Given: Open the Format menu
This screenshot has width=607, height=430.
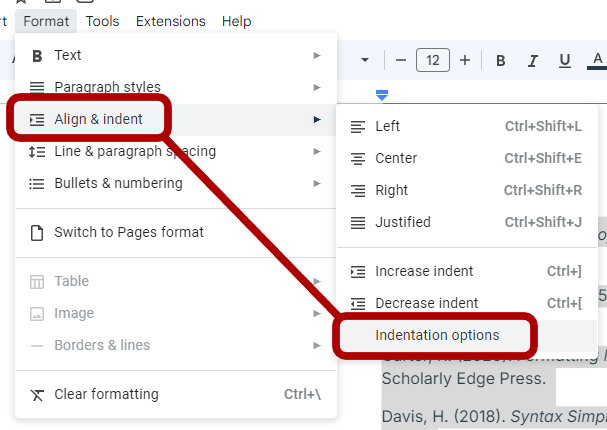Looking at the screenshot, I should [x=46, y=21].
